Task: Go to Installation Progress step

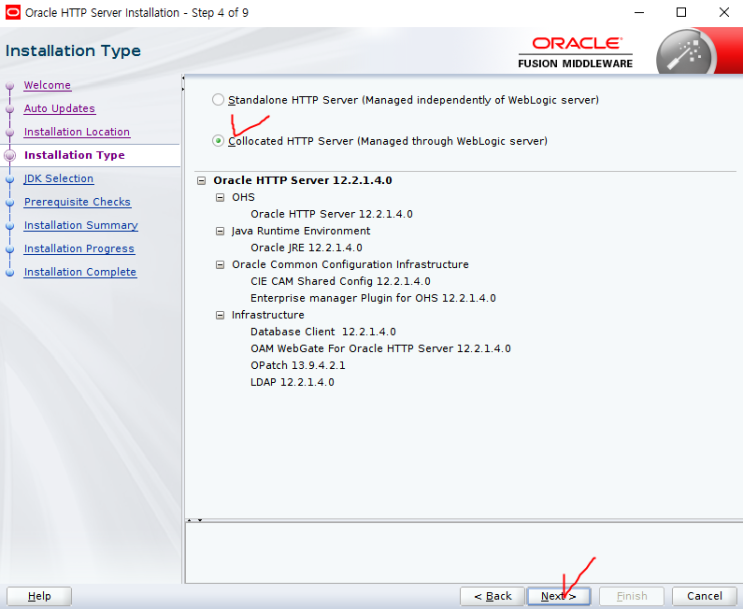Action: pos(79,248)
